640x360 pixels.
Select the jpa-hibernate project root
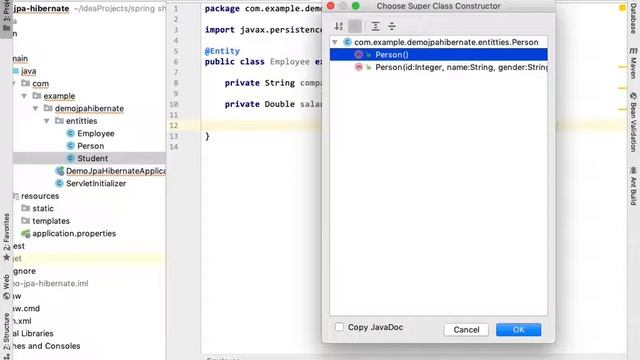pos(41,9)
